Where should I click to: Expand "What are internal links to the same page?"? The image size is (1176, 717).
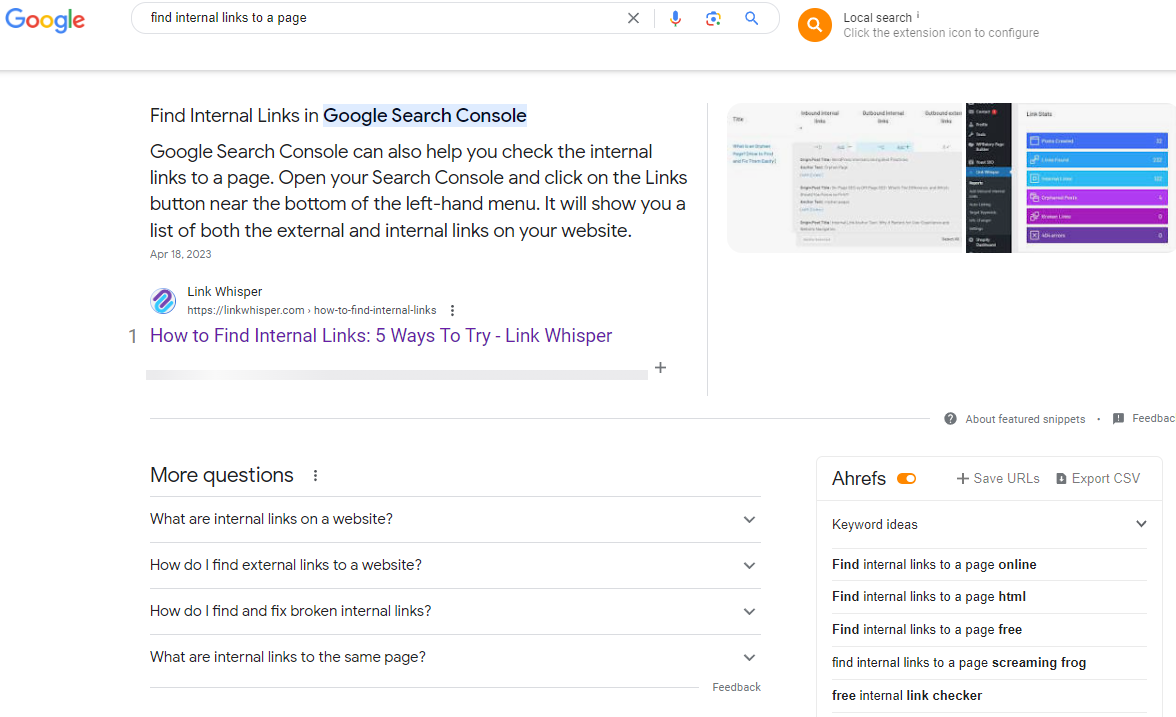pos(749,658)
